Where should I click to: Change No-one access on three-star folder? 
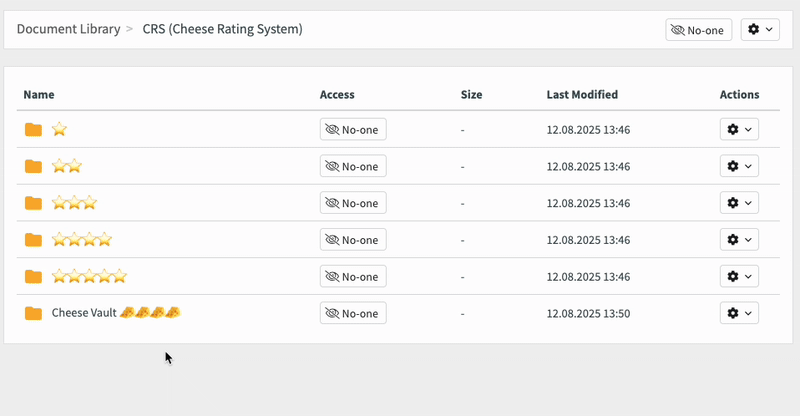coord(353,203)
